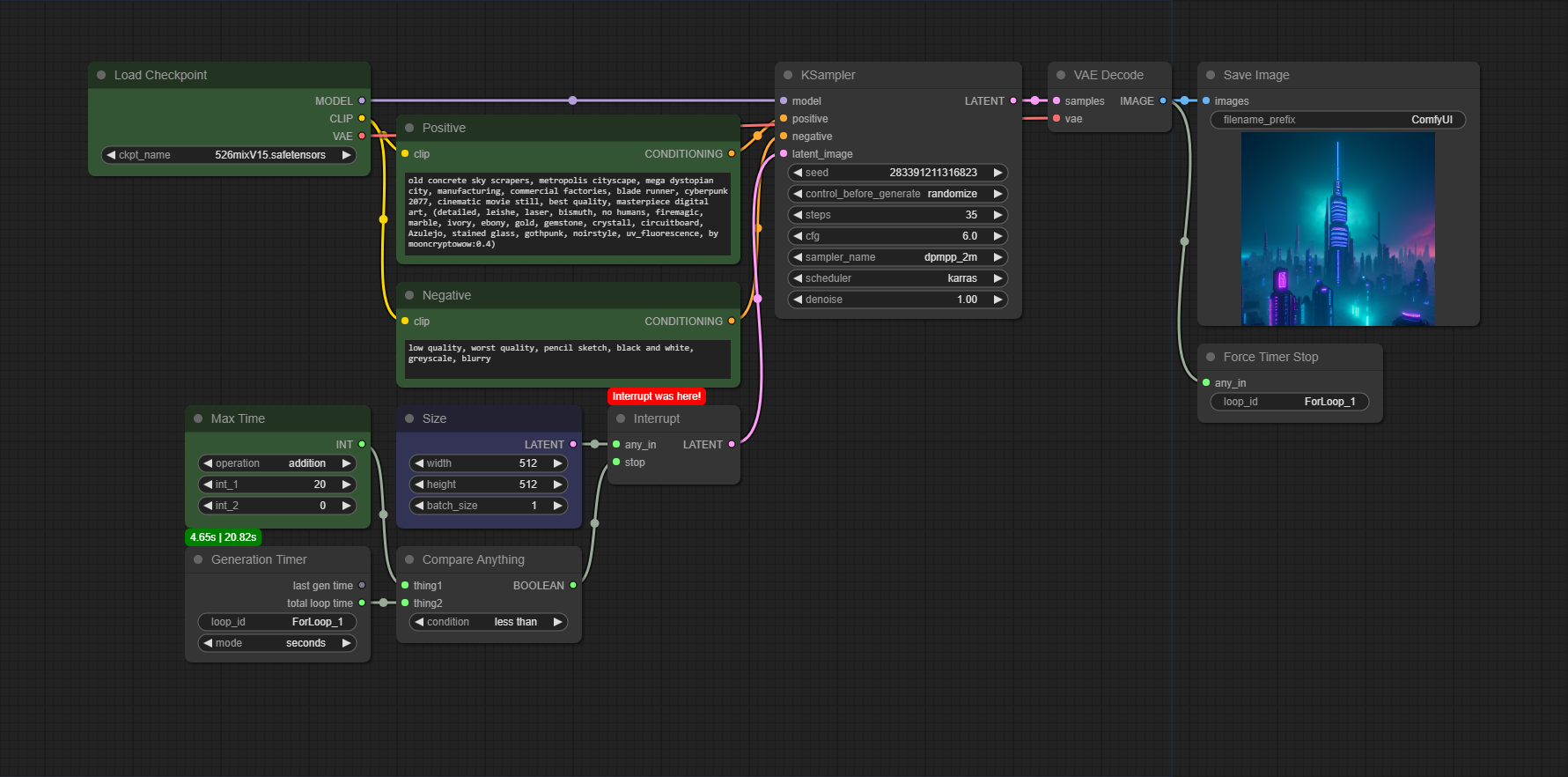Click the BOOLEAN output port on Compare Anything
This screenshot has width=1568, height=777.
(x=573, y=585)
